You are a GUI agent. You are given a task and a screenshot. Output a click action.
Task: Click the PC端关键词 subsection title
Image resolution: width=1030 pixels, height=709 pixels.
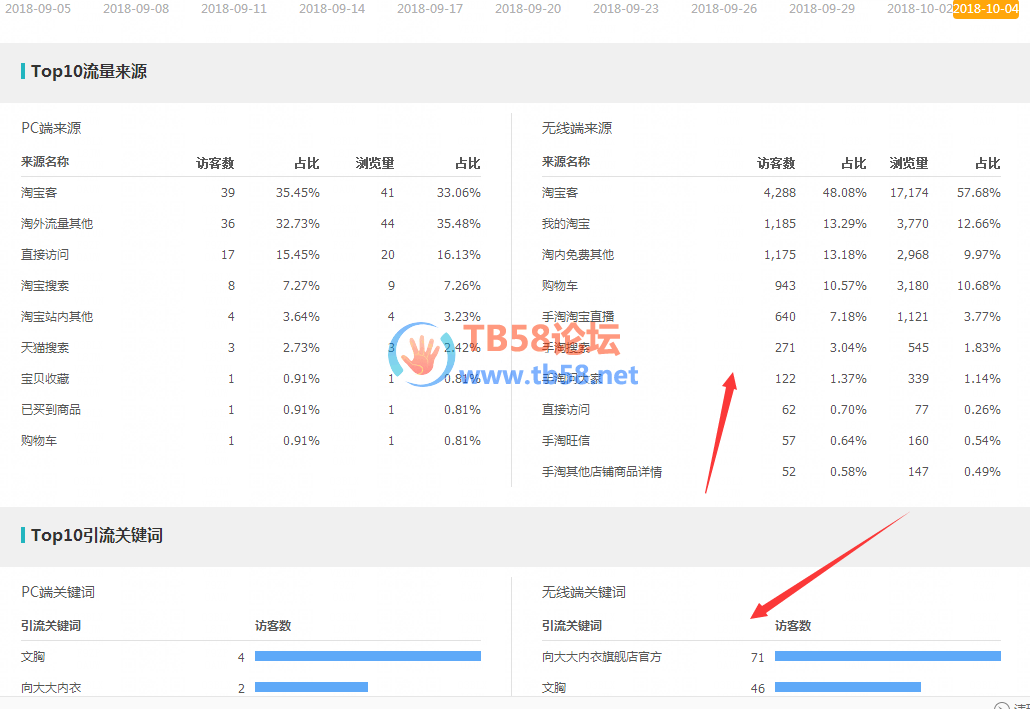(58, 592)
